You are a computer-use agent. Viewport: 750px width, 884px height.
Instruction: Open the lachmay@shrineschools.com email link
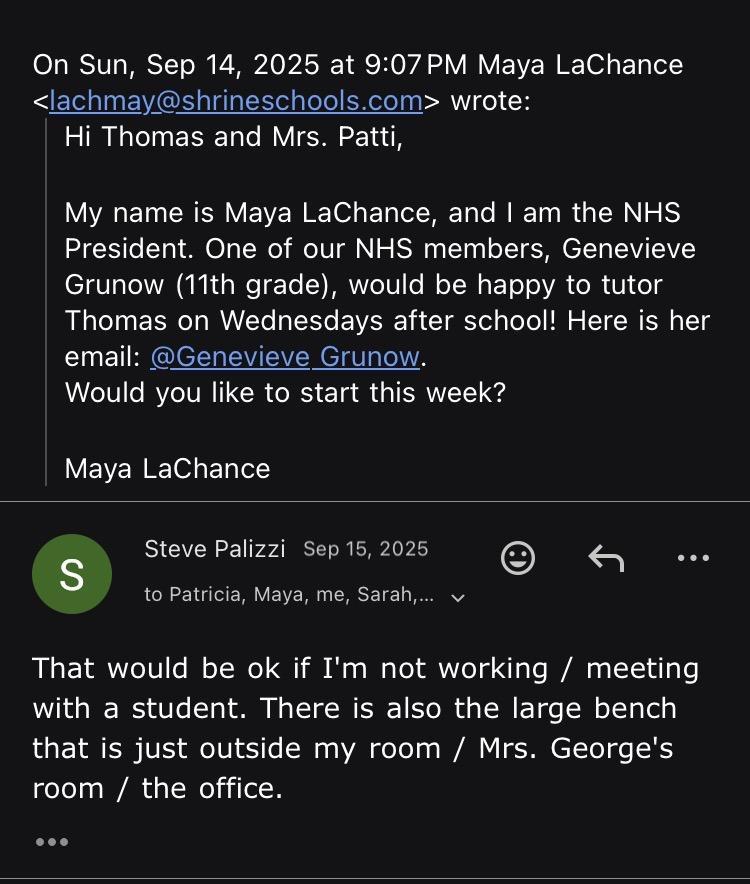(236, 101)
